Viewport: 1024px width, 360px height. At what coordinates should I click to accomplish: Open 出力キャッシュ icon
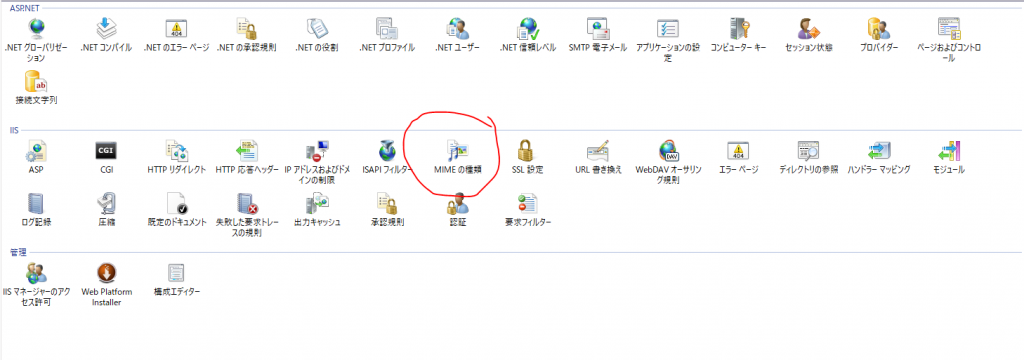(x=317, y=203)
